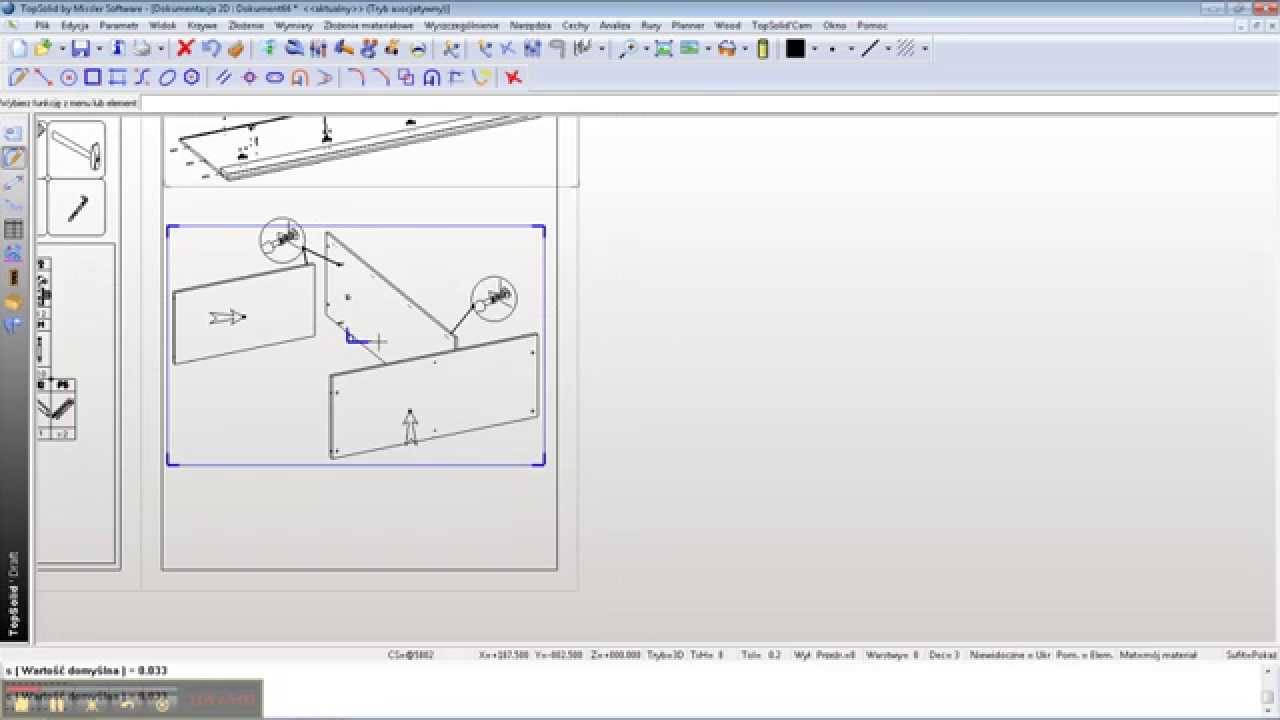Click the red X delete icon
Screen dimensions: 1280x720
point(185,48)
